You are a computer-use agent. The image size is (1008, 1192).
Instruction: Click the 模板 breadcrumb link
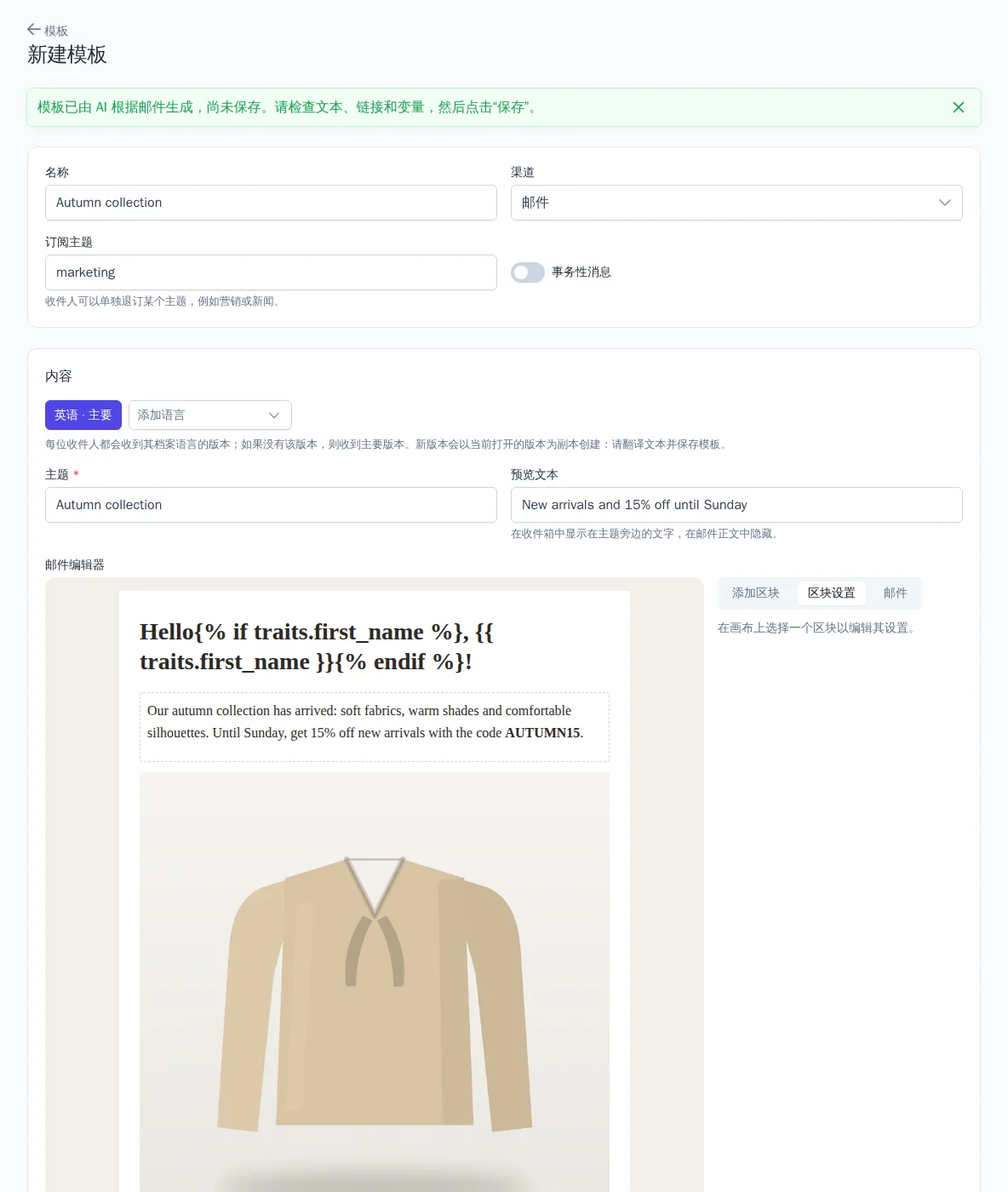[56, 31]
